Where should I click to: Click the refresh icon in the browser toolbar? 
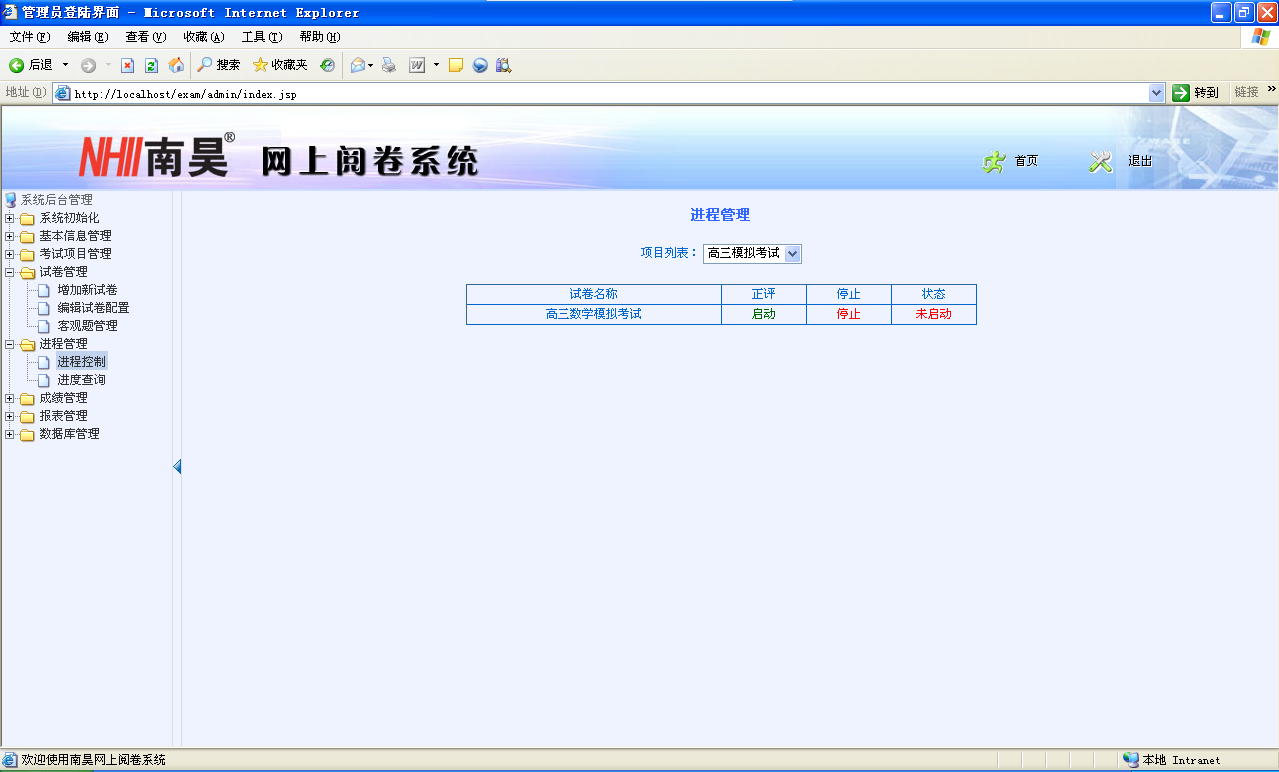(x=150, y=65)
